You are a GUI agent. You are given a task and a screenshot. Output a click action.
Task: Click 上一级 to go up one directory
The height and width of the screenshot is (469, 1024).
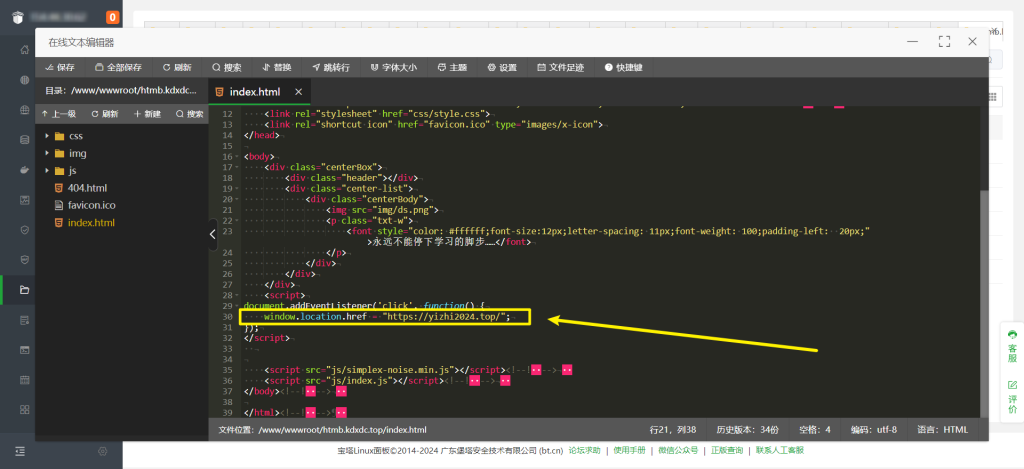point(58,114)
